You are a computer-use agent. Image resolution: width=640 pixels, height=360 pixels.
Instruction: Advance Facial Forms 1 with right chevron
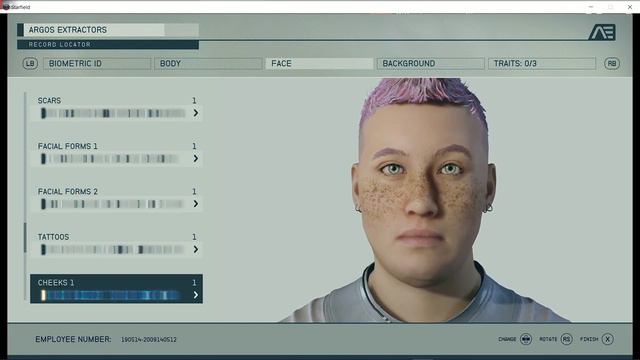point(196,158)
